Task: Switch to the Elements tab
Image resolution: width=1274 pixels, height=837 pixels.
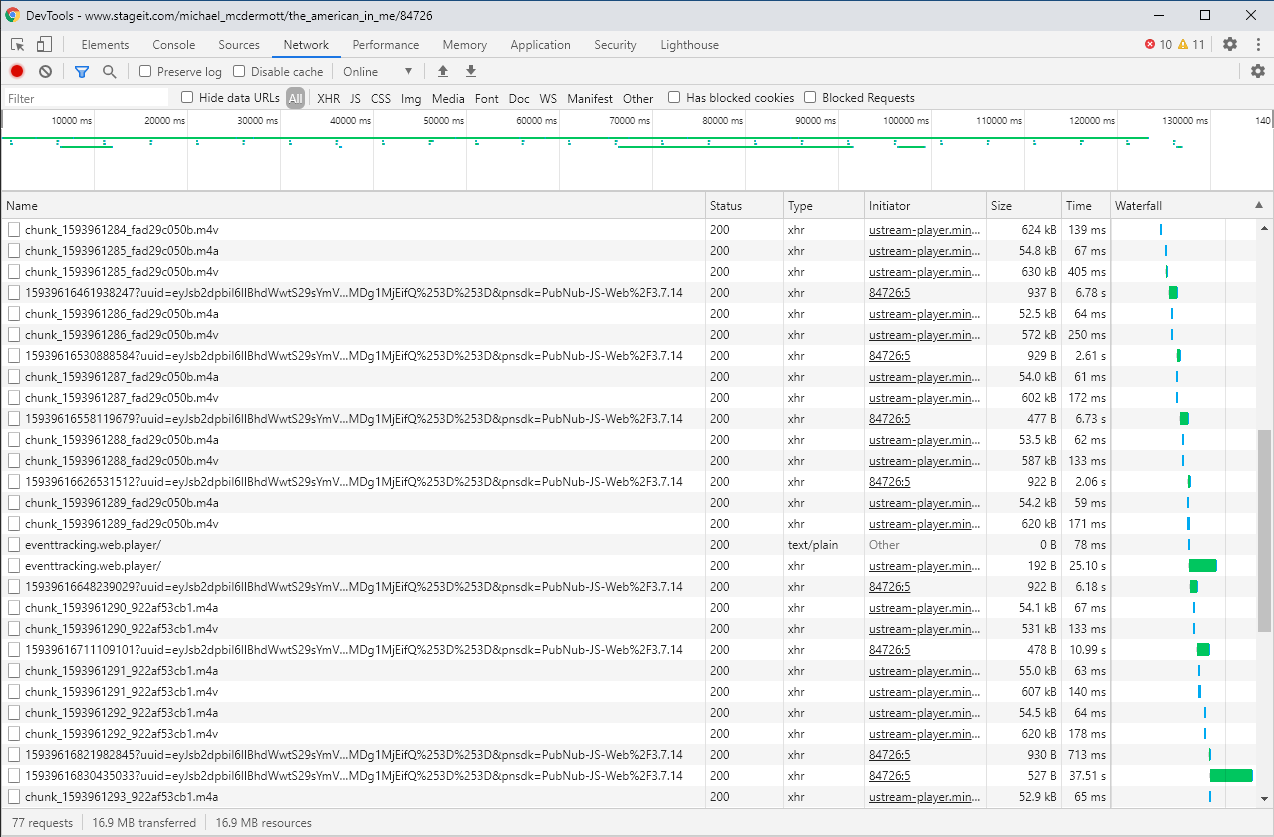Action: pyautogui.click(x=105, y=45)
